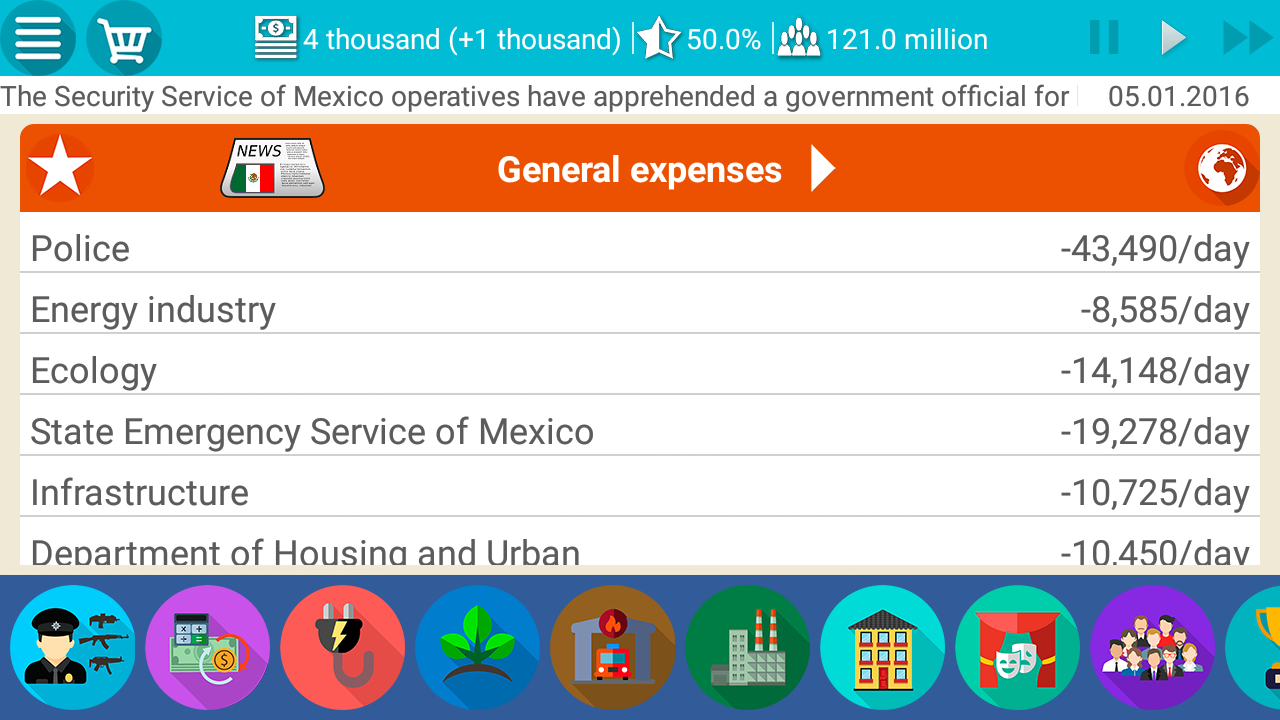Viewport: 1280px width, 720px height.
Task: Open the Energy industry plug icon
Action: (342, 647)
